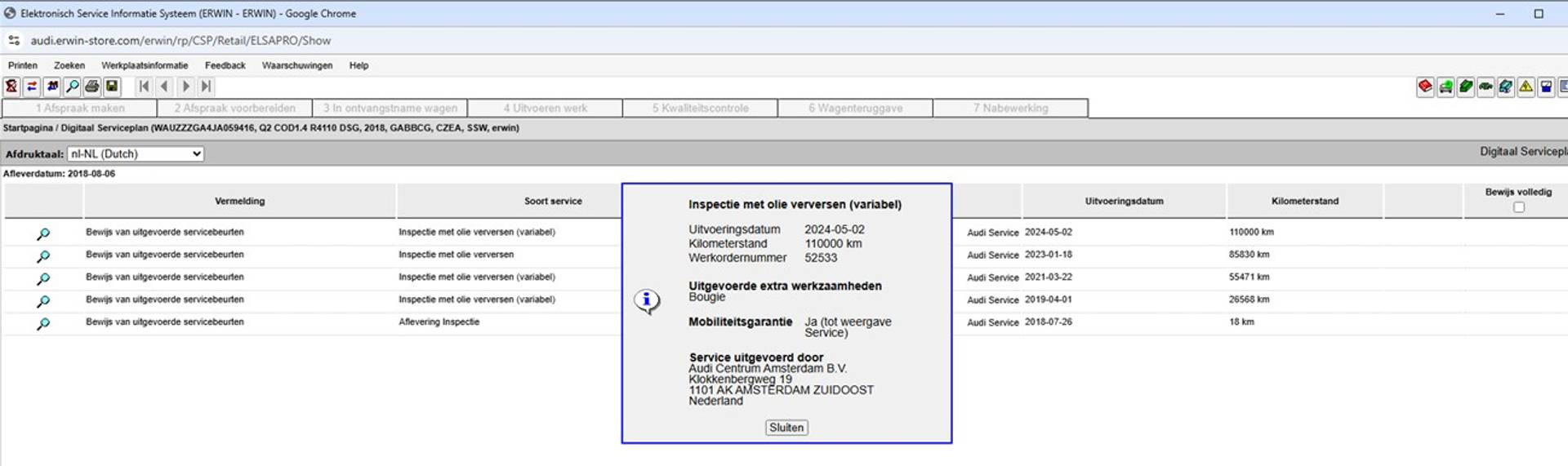The image size is (1568, 466).
Task: Open the Help menu
Action: [359, 65]
